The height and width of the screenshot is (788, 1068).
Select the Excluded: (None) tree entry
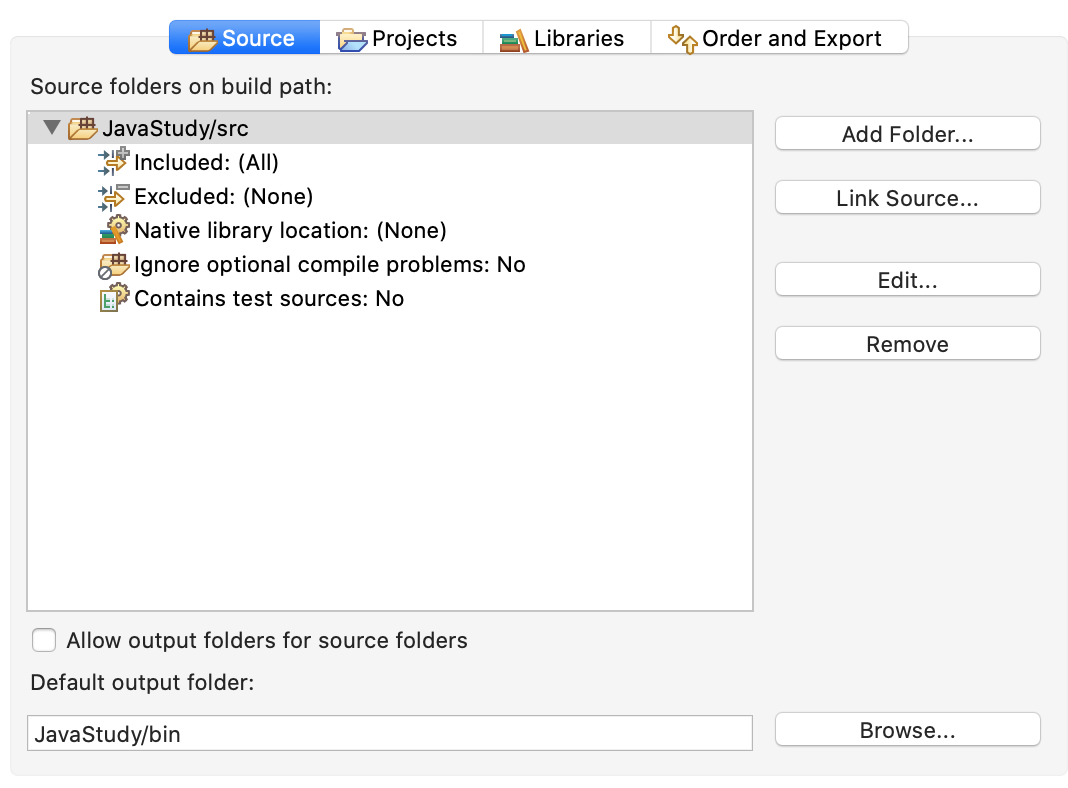coord(223,196)
